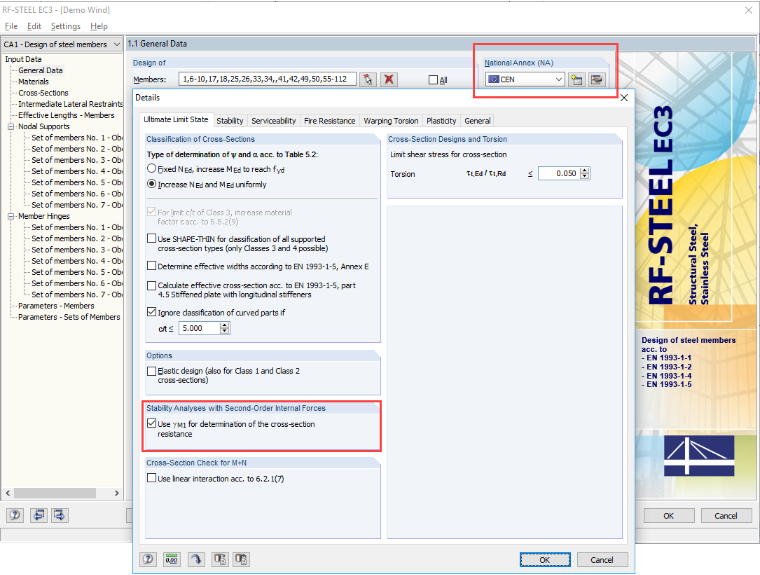The width and height of the screenshot is (760, 575).
Task: Open the File menu
Action: click(11, 26)
